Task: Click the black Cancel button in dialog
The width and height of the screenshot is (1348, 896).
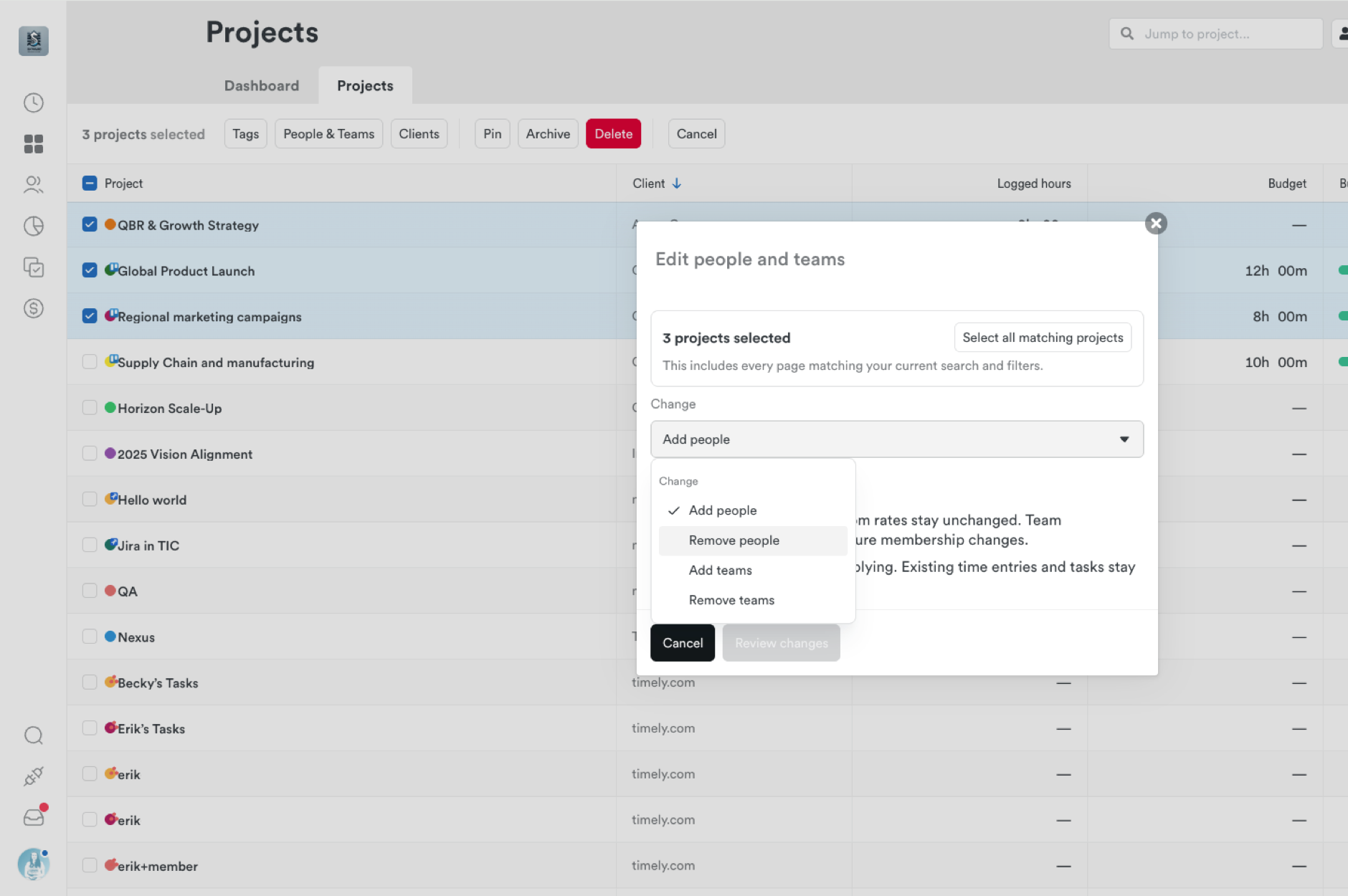Action: coord(683,643)
